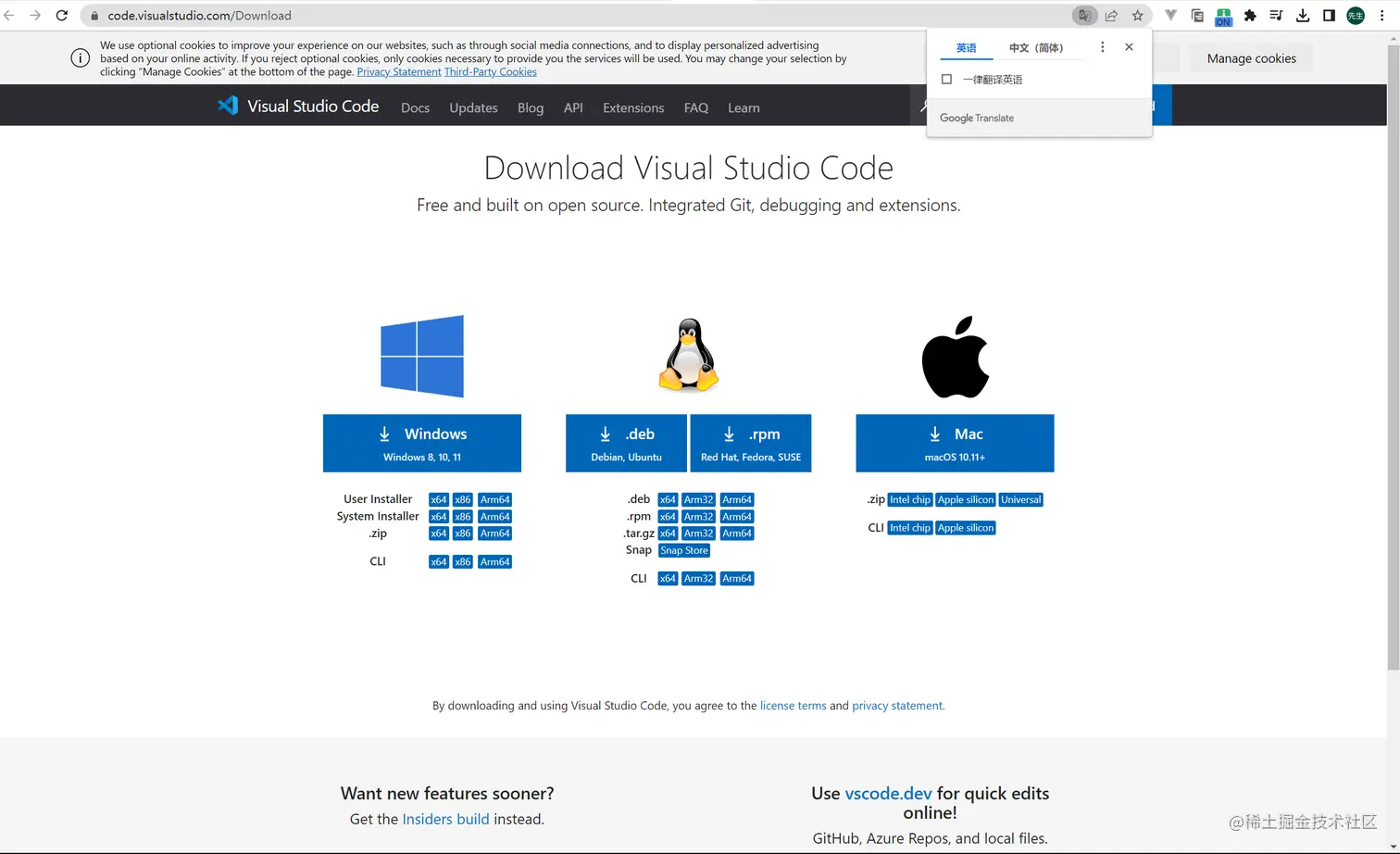
Task: Select the 英语 tab in translate popup
Action: 967,48
